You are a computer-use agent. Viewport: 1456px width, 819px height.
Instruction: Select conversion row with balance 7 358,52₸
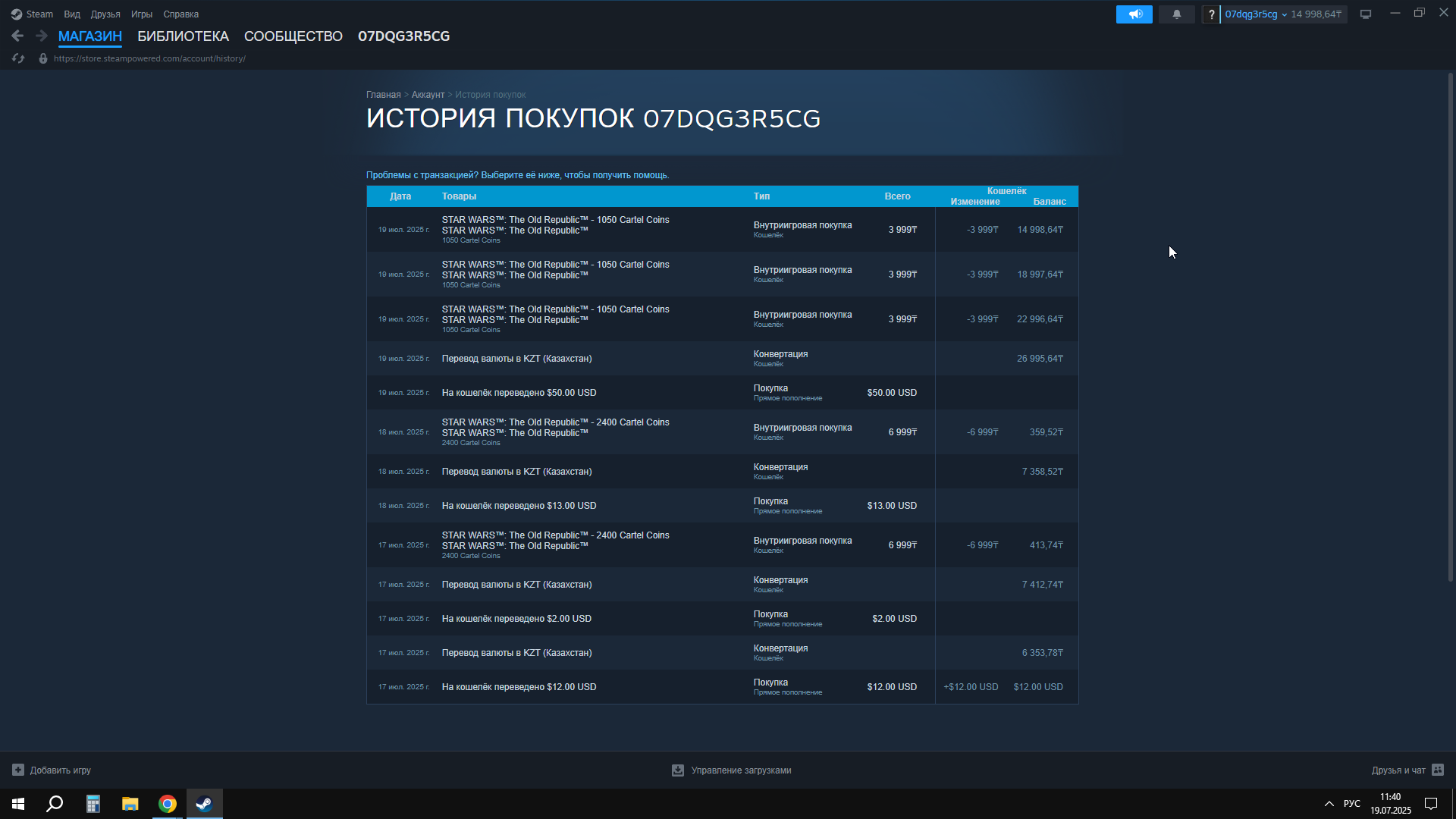point(722,472)
